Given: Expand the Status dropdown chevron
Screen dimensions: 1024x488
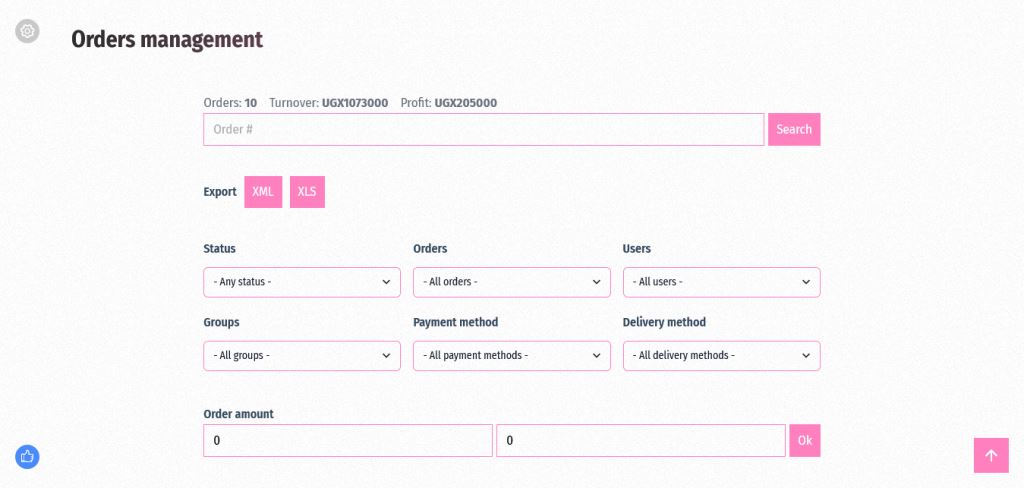Looking at the screenshot, I should coord(387,282).
